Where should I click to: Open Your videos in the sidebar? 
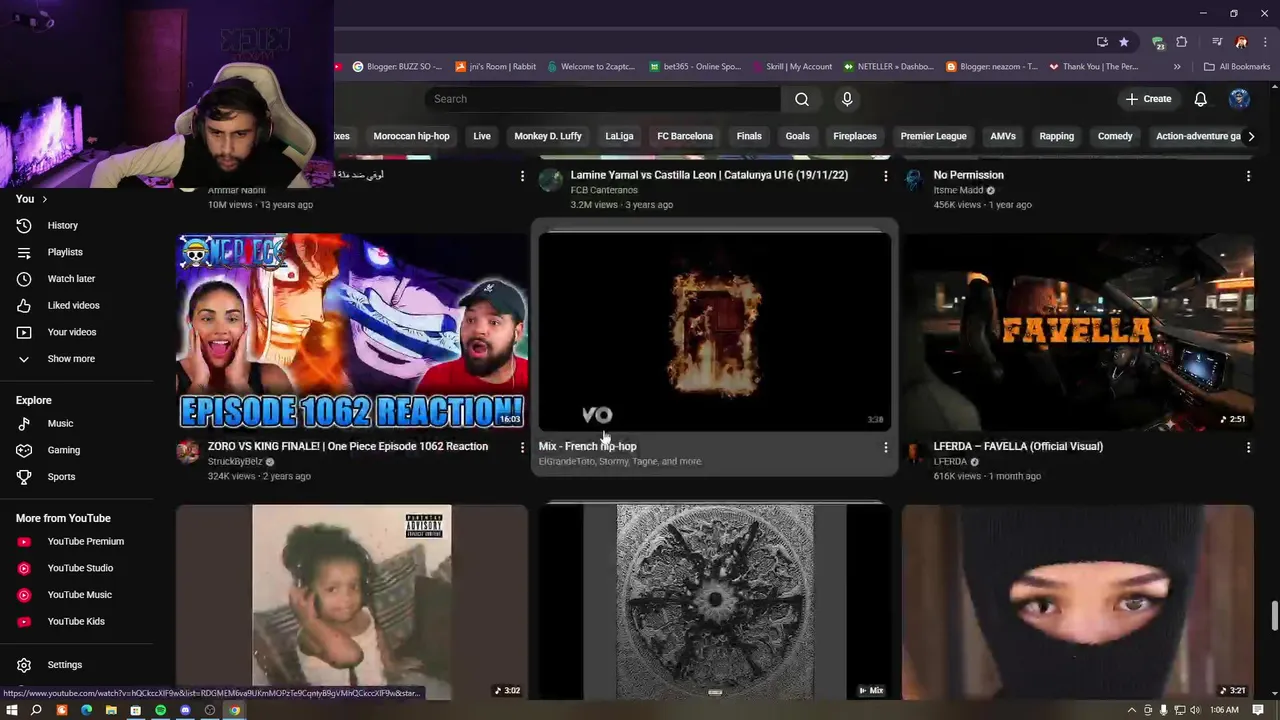pos(76,332)
